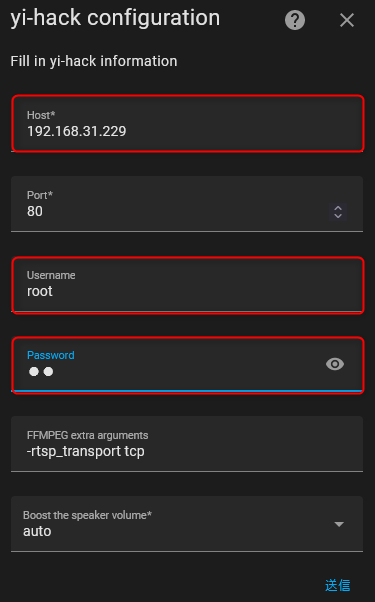This screenshot has width=375, height=602.
Task: Click on the 192.168.31.229 address text
Action: click(76, 131)
